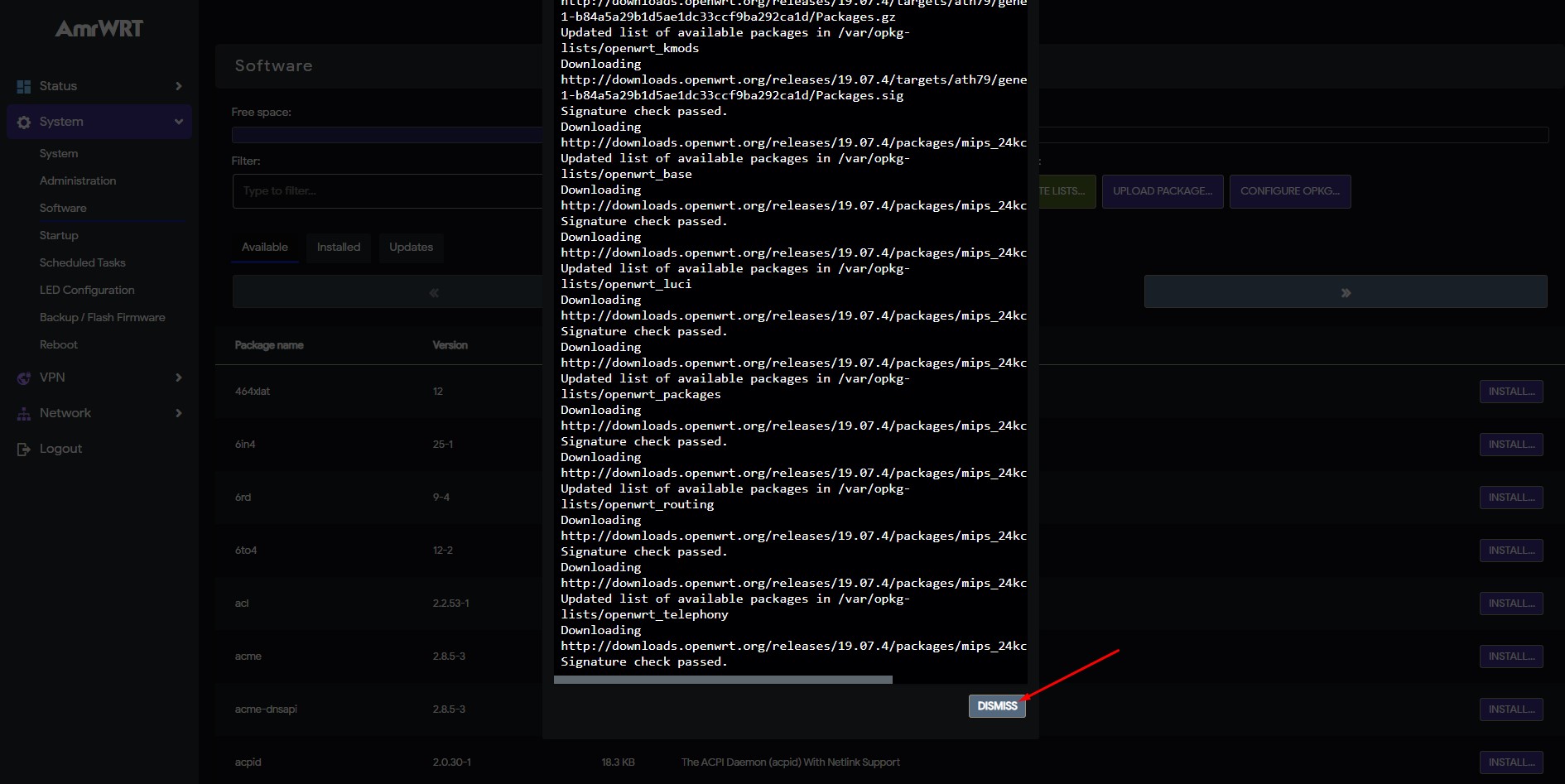1565x784 pixels.
Task: Click the Version column header
Action: click(450, 345)
